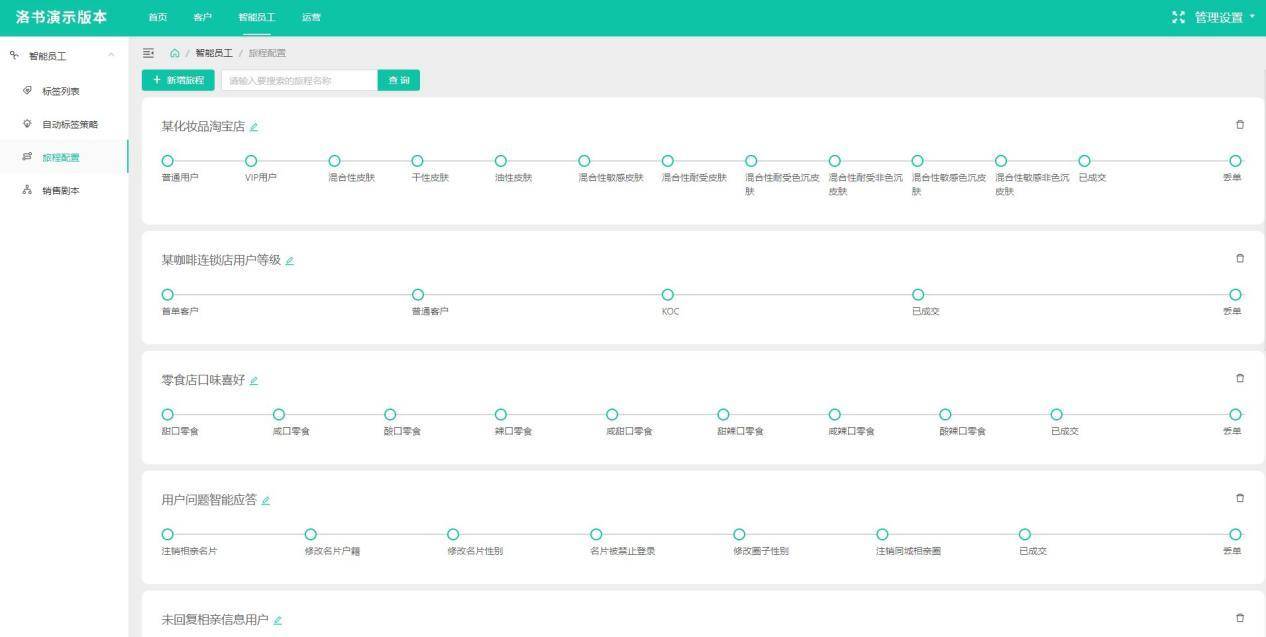Focus the journey name search field
The width and height of the screenshot is (1266, 637).
pos(299,80)
